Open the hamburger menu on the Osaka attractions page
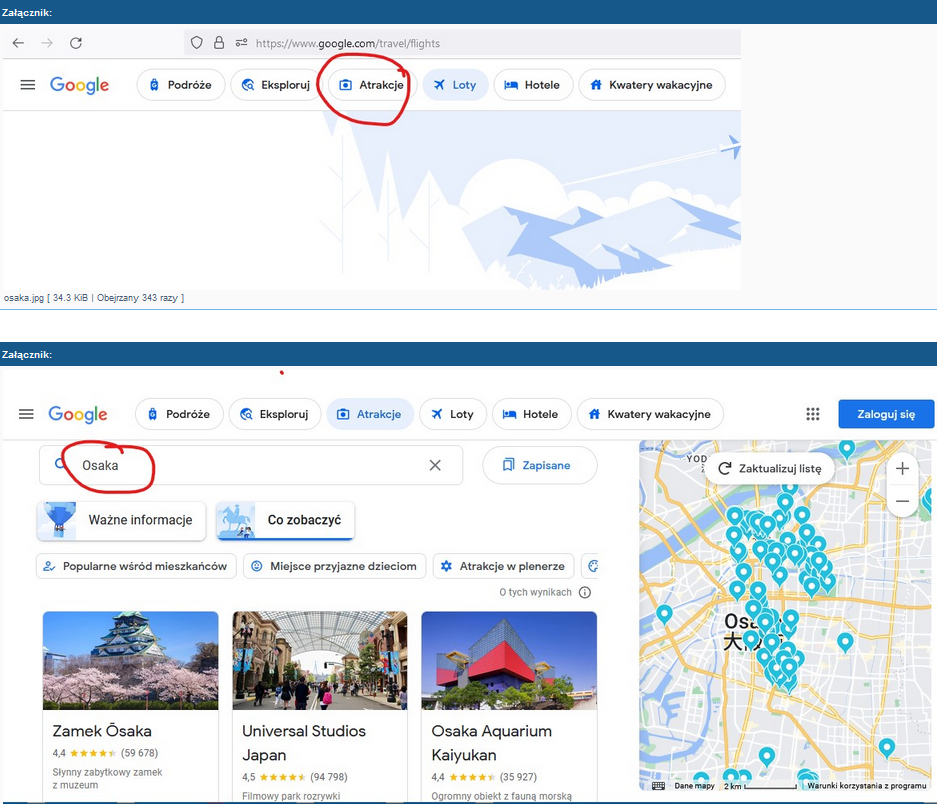Image resolution: width=937 pixels, height=804 pixels. pyautogui.click(x=26, y=414)
